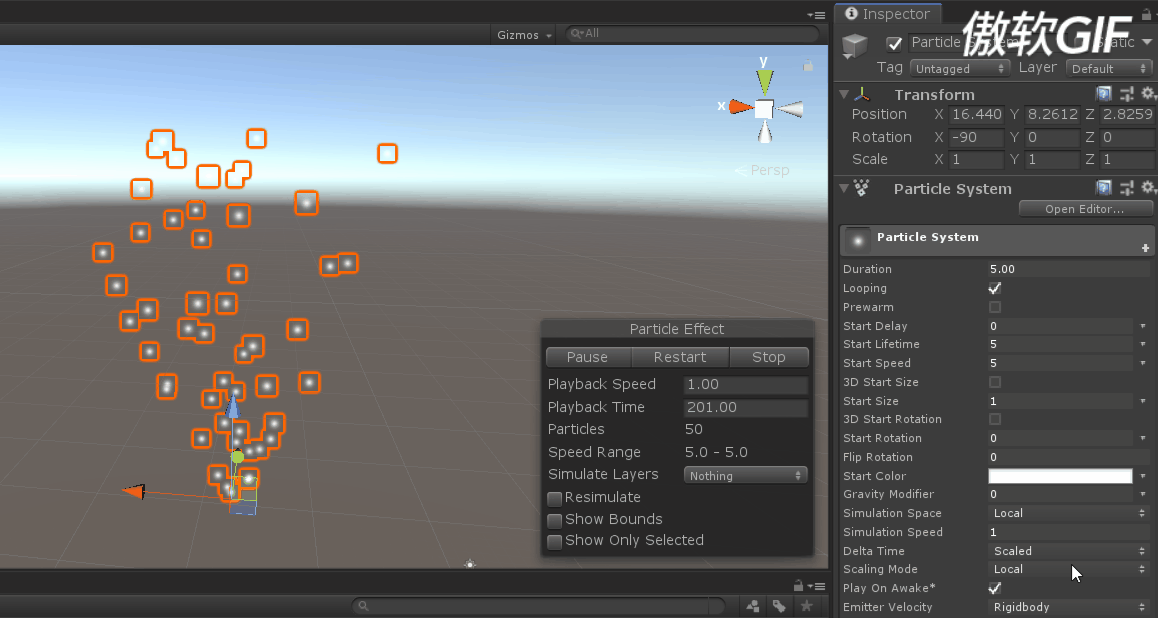Image resolution: width=1158 pixels, height=618 pixels.
Task: Click the Playback Time field
Action: 745,408
